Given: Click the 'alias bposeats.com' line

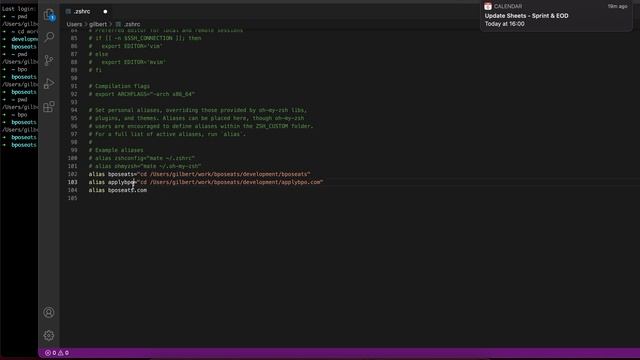Looking at the screenshot, I should click(x=118, y=190).
